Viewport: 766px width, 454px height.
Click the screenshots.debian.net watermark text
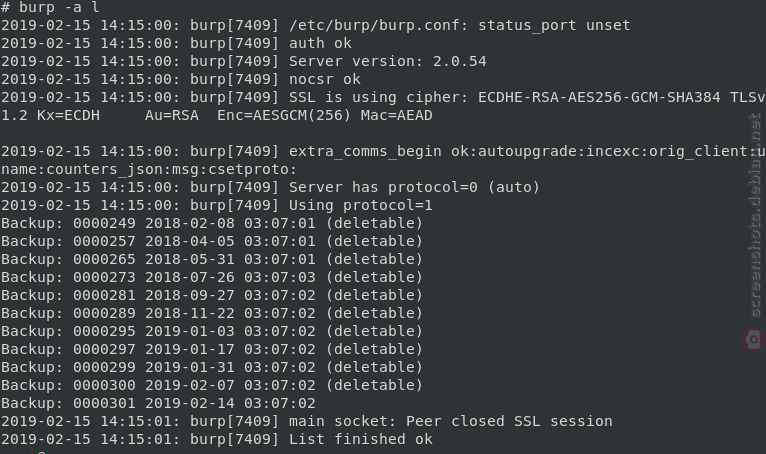pos(755,215)
